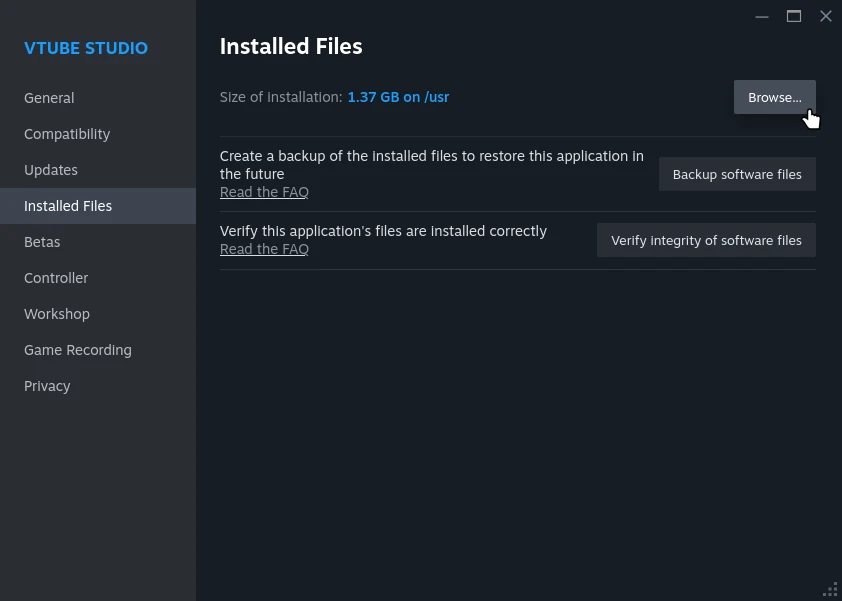Switch to the Compatibility tab
The image size is (842, 601).
(98, 134)
